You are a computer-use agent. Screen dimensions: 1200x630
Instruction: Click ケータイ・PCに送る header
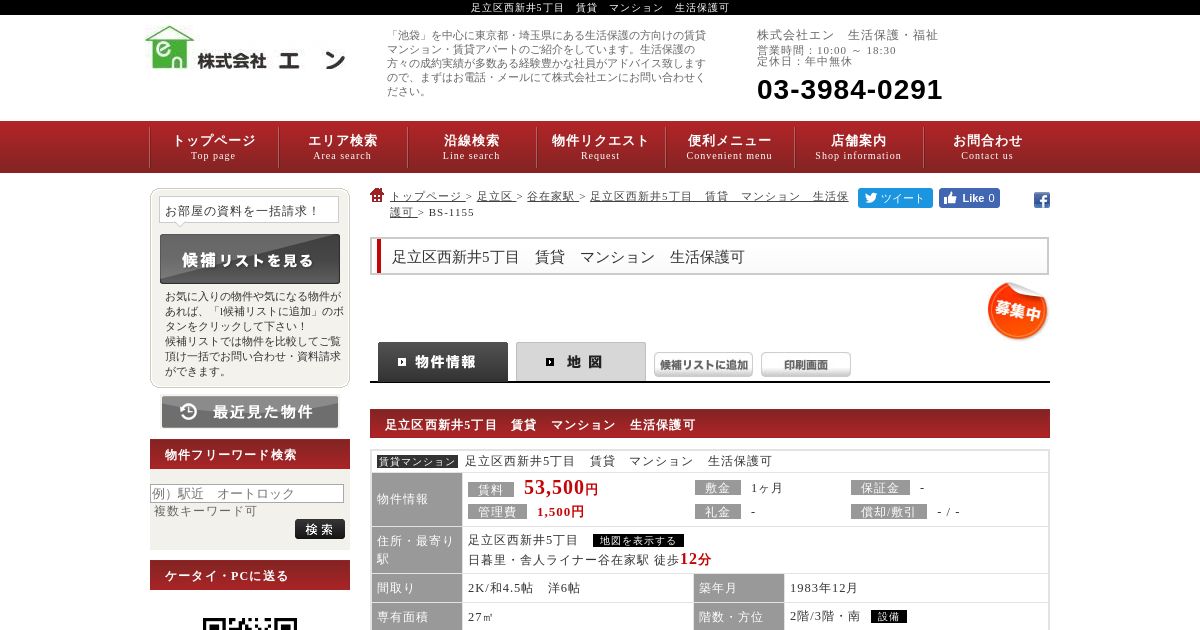[250, 575]
